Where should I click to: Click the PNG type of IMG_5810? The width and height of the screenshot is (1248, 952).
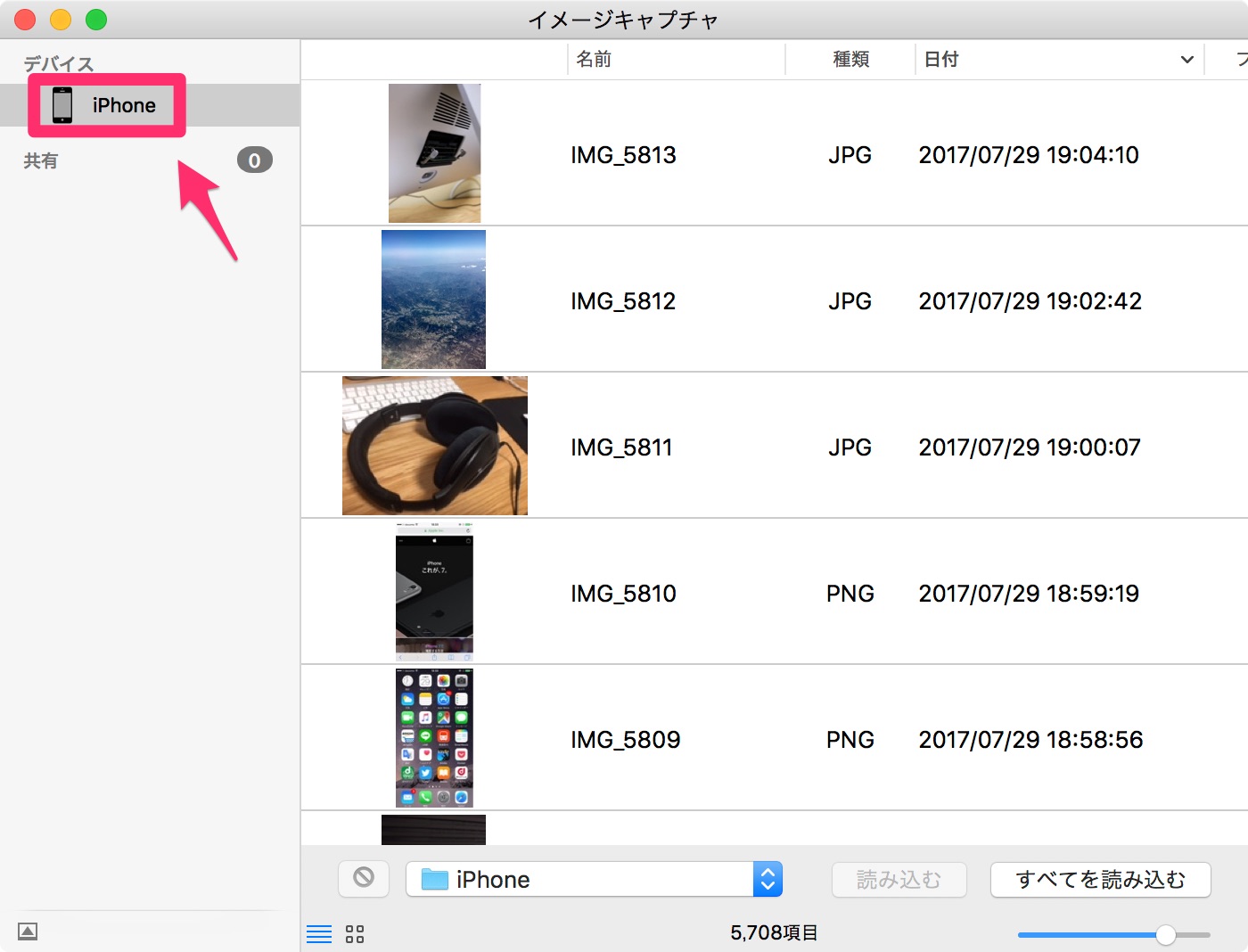850,594
